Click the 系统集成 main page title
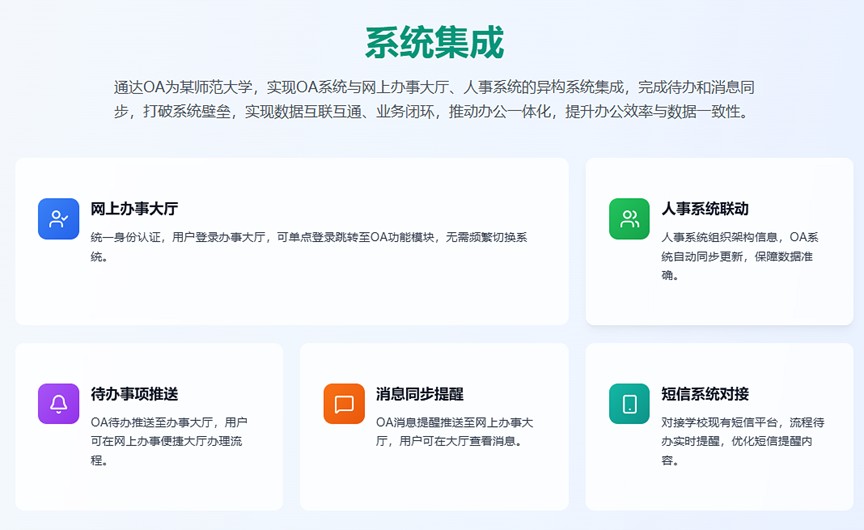This screenshot has width=864, height=530. (x=434, y=43)
